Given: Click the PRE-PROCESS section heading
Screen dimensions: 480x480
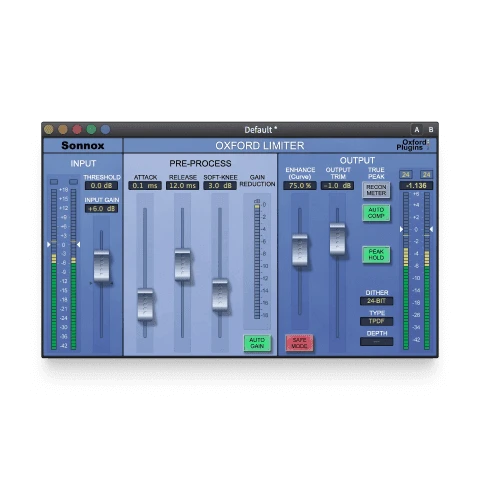Looking at the screenshot, I should pyautogui.click(x=200, y=163).
